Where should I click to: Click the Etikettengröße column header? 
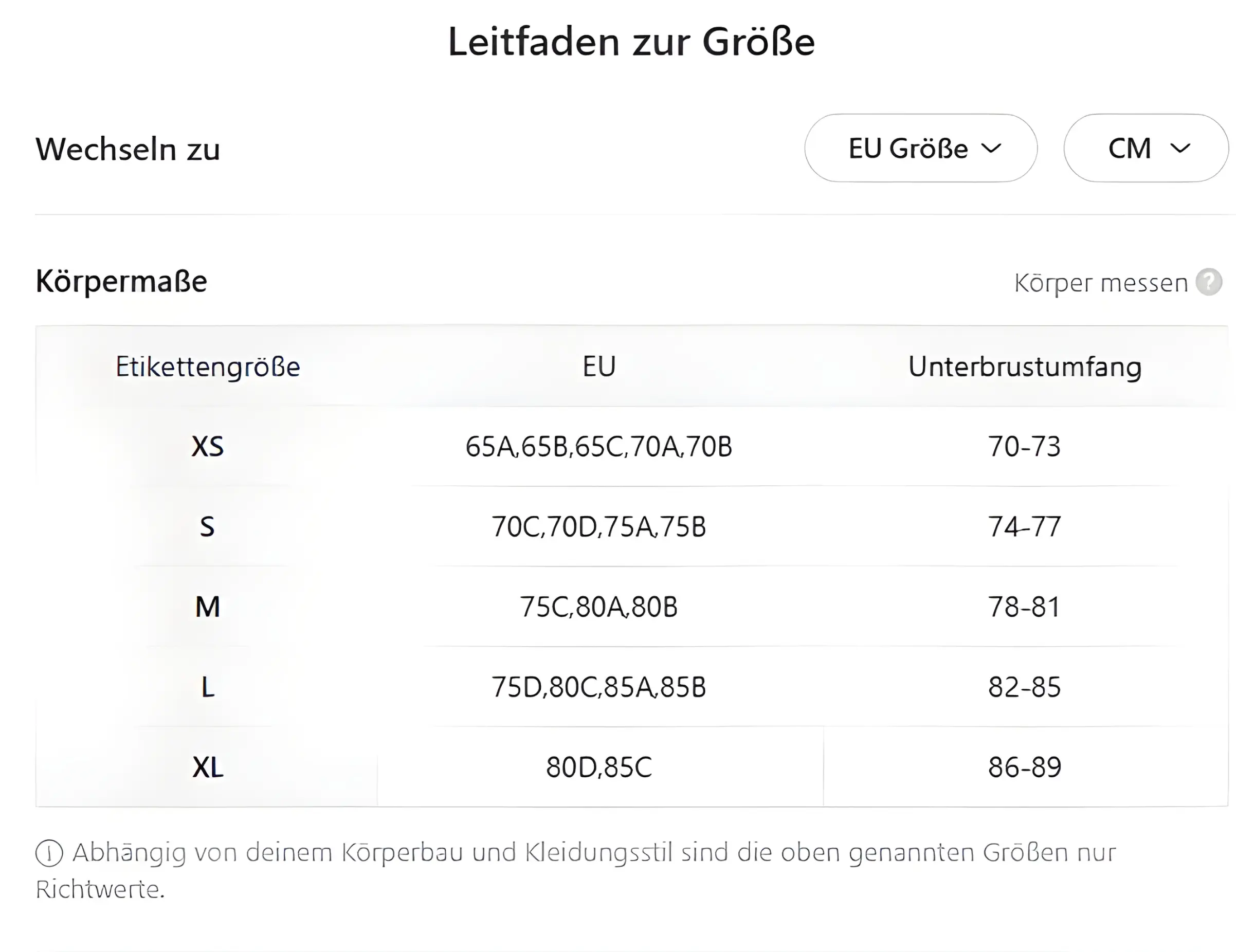click(x=208, y=367)
